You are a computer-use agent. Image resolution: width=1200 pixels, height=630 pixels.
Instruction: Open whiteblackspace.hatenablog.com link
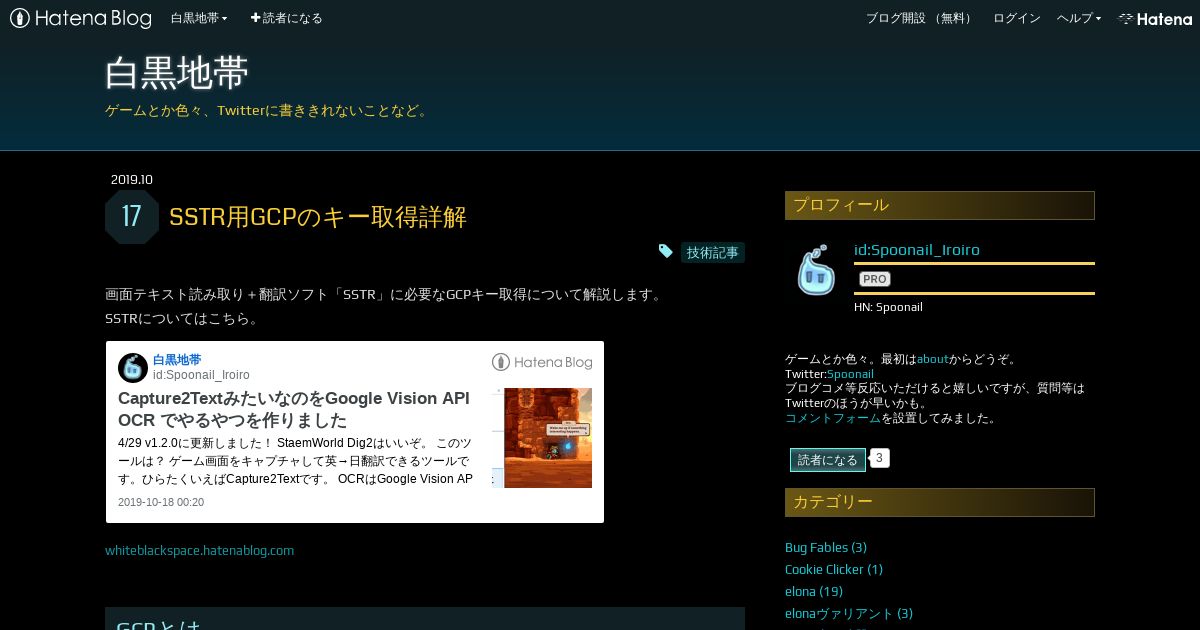tap(200, 550)
